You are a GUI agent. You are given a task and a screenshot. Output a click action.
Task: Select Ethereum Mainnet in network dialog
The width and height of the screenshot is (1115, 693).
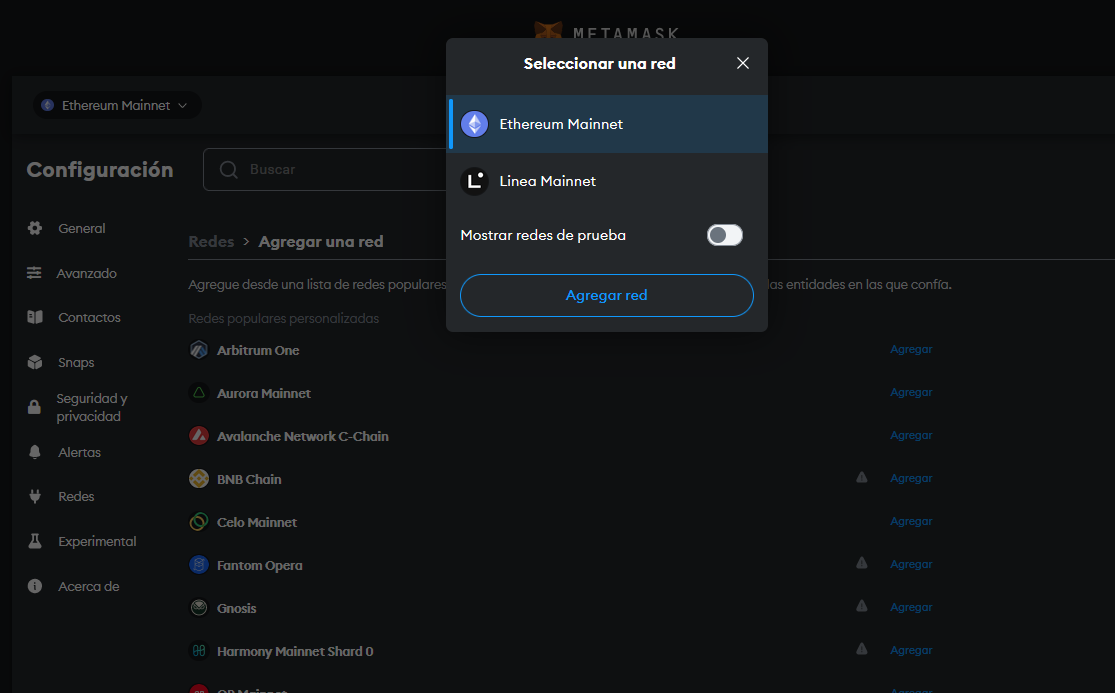coord(607,124)
